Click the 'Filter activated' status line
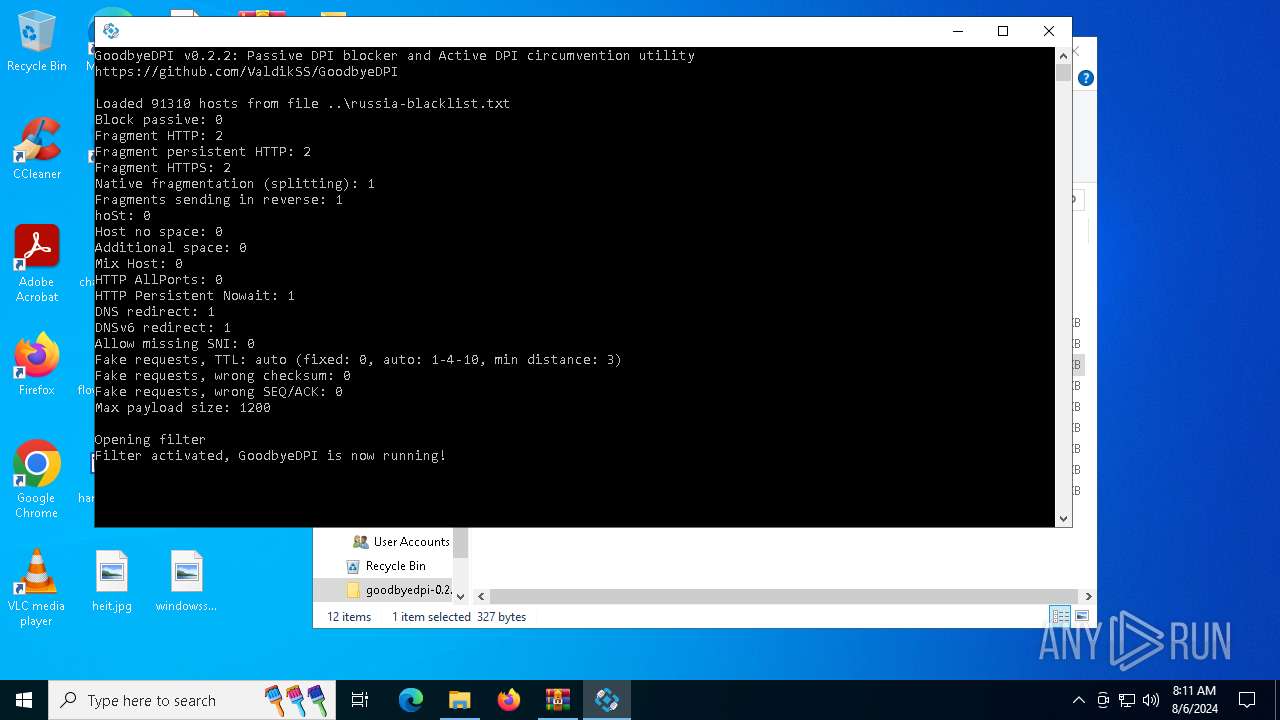This screenshot has height=720, width=1280. (x=270, y=456)
